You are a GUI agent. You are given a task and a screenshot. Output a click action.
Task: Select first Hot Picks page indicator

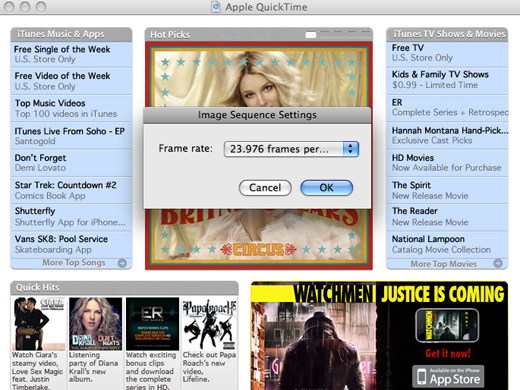pos(311,35)
